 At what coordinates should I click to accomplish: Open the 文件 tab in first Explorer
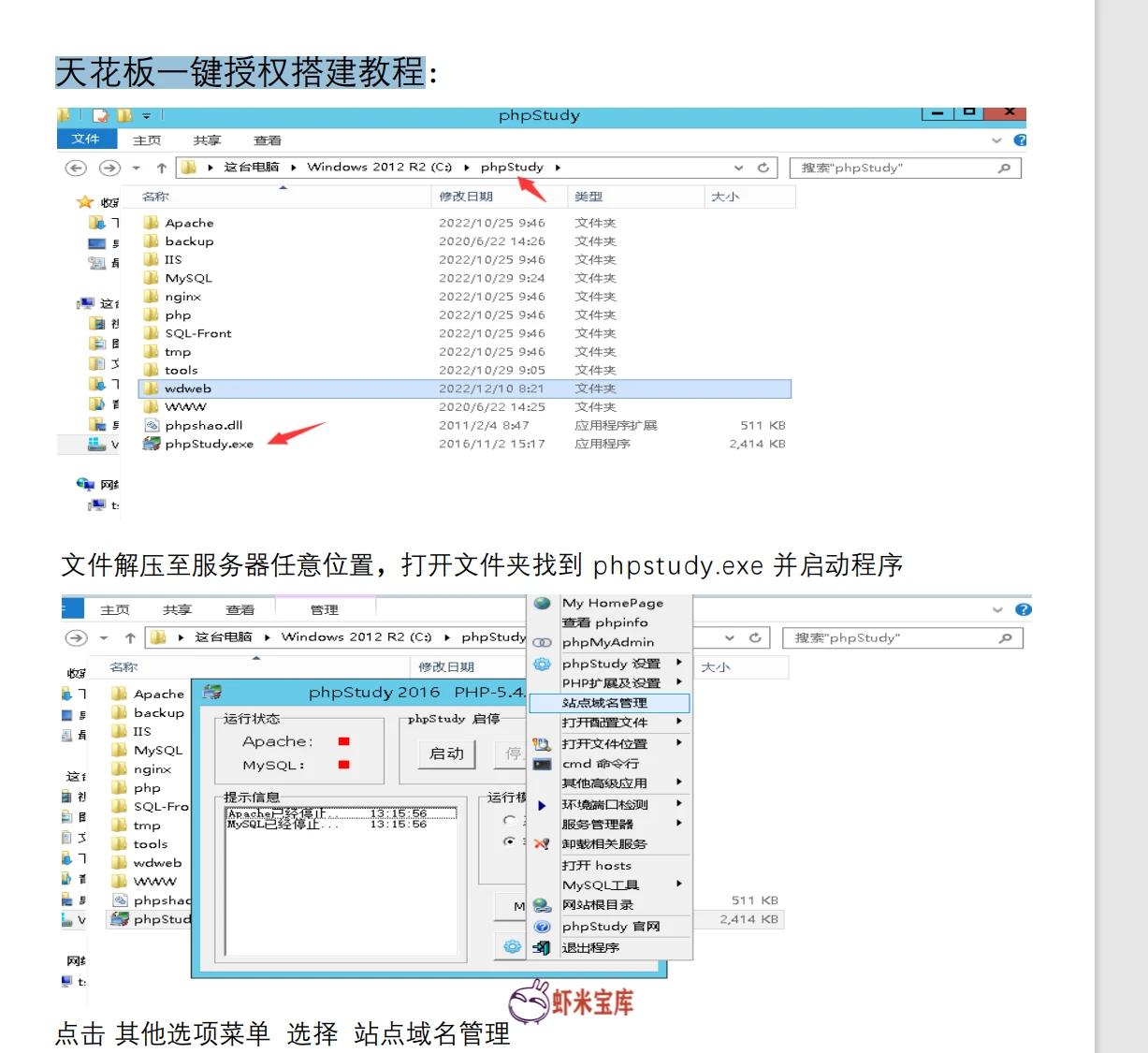pos(86,139)
